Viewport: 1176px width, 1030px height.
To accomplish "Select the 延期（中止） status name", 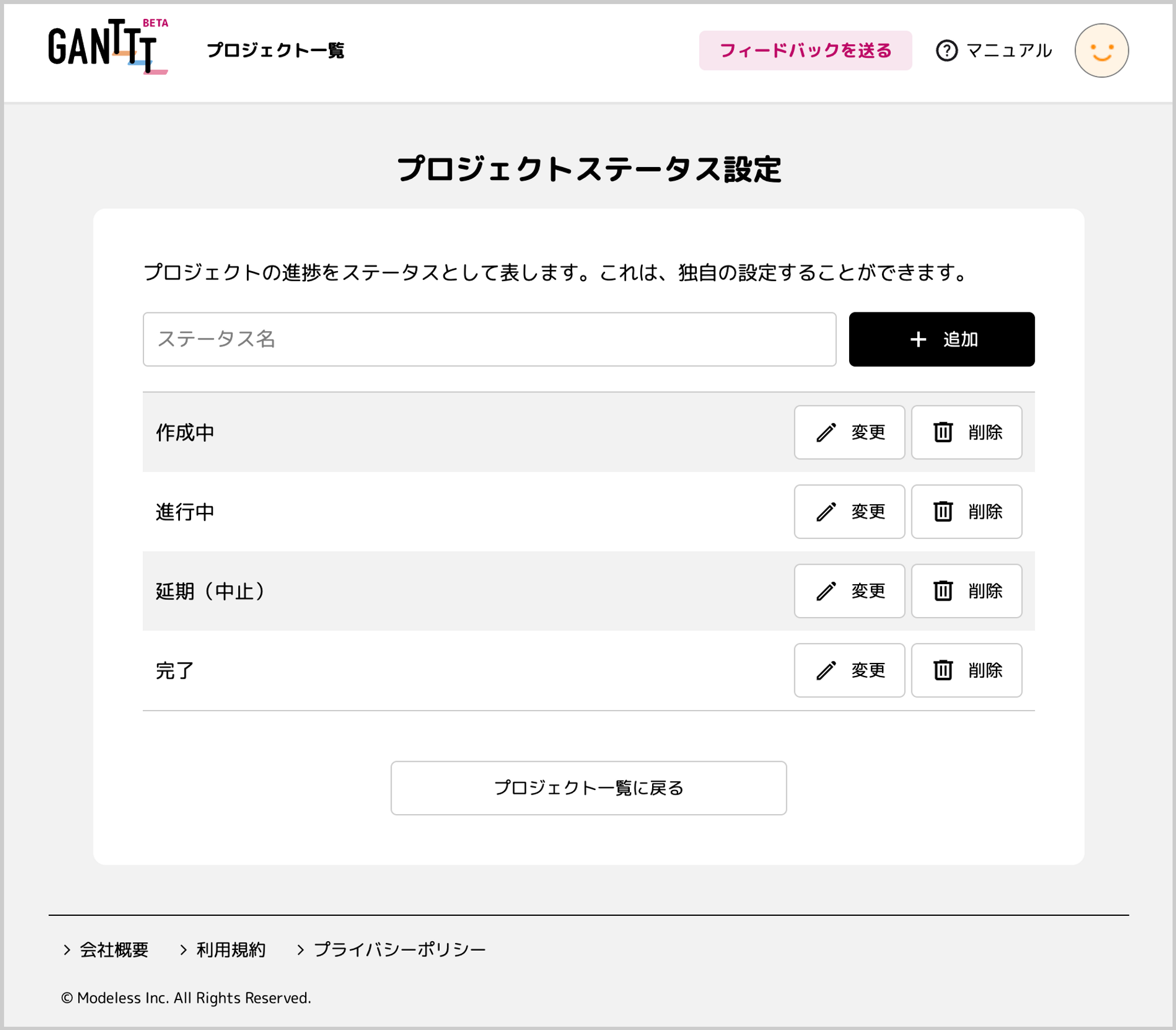I will tap(212, 592).
